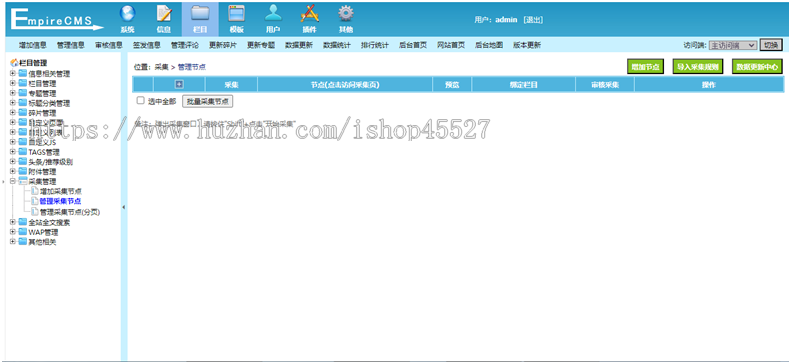Expand the 自定义JS tree node
Viewport: 791px width, 364px height.
pos(13,142)
